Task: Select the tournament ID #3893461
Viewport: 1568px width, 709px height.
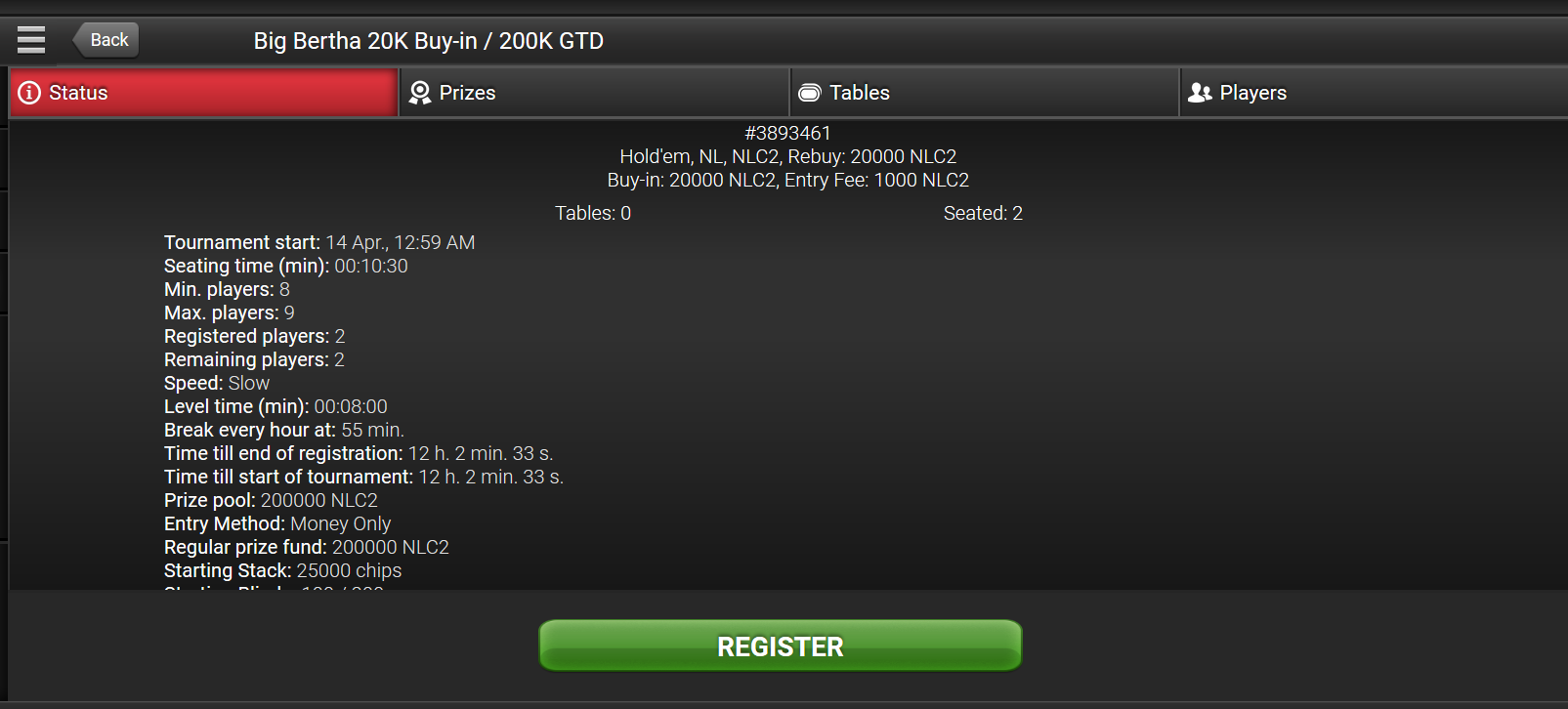Action: (787, 133)
